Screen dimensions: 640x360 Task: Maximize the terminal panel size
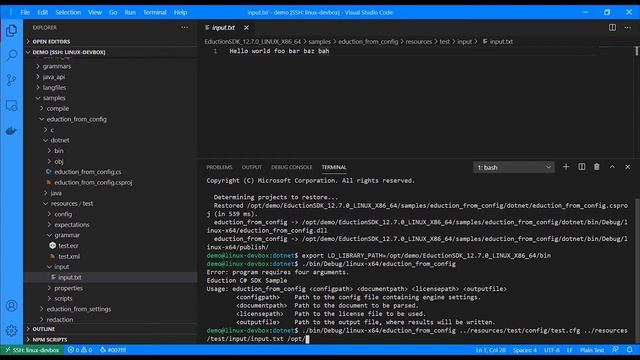[x=612, y=167]
